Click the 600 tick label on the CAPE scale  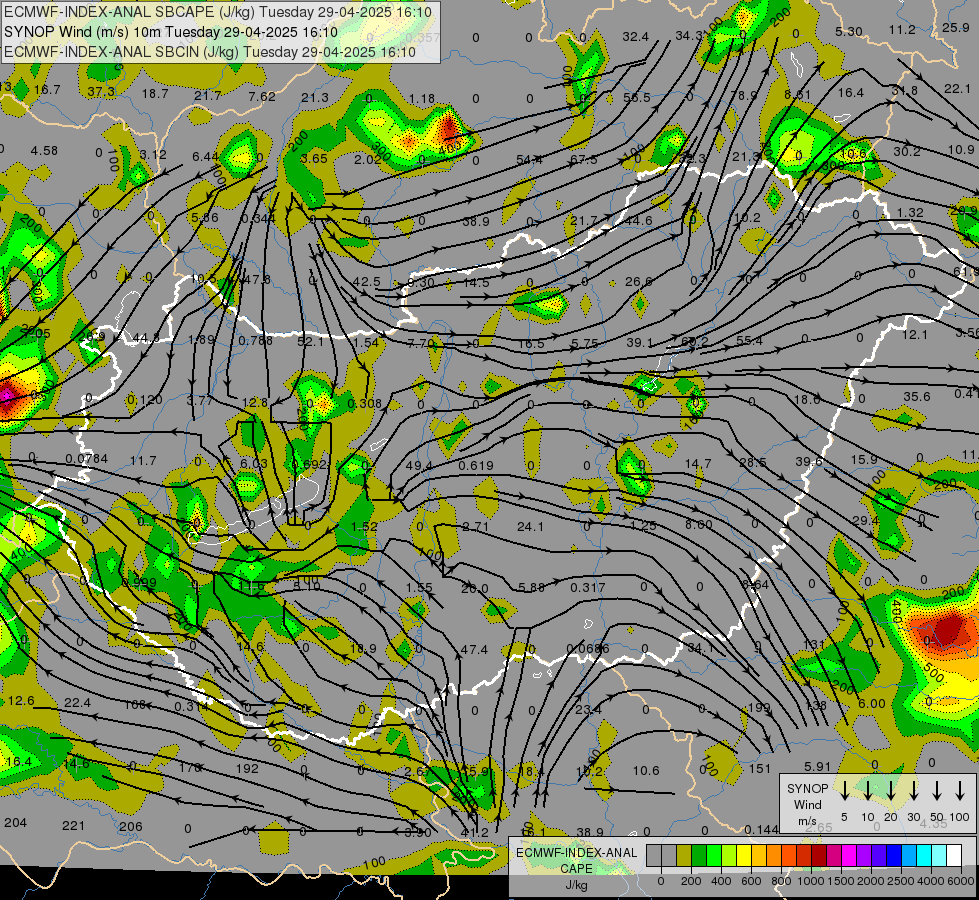(751, 881)
